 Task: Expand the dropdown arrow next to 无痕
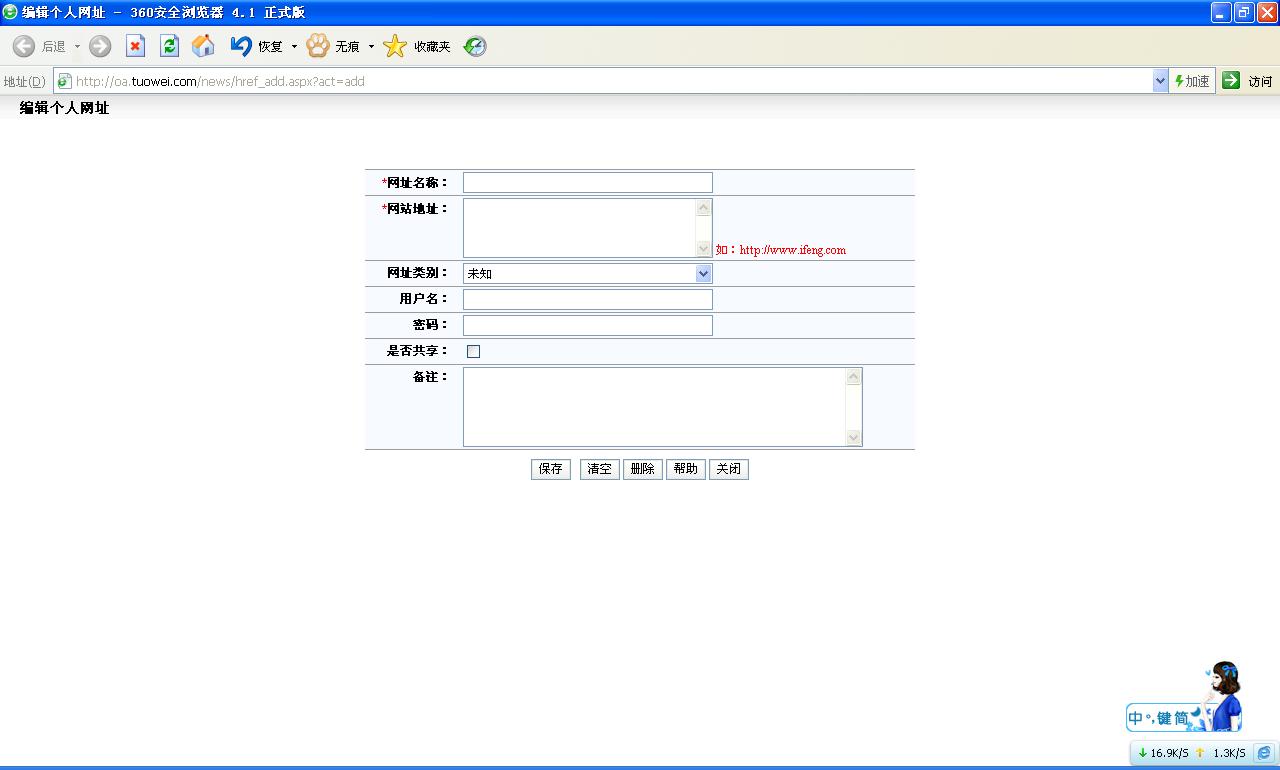click(x=371, y=47)
